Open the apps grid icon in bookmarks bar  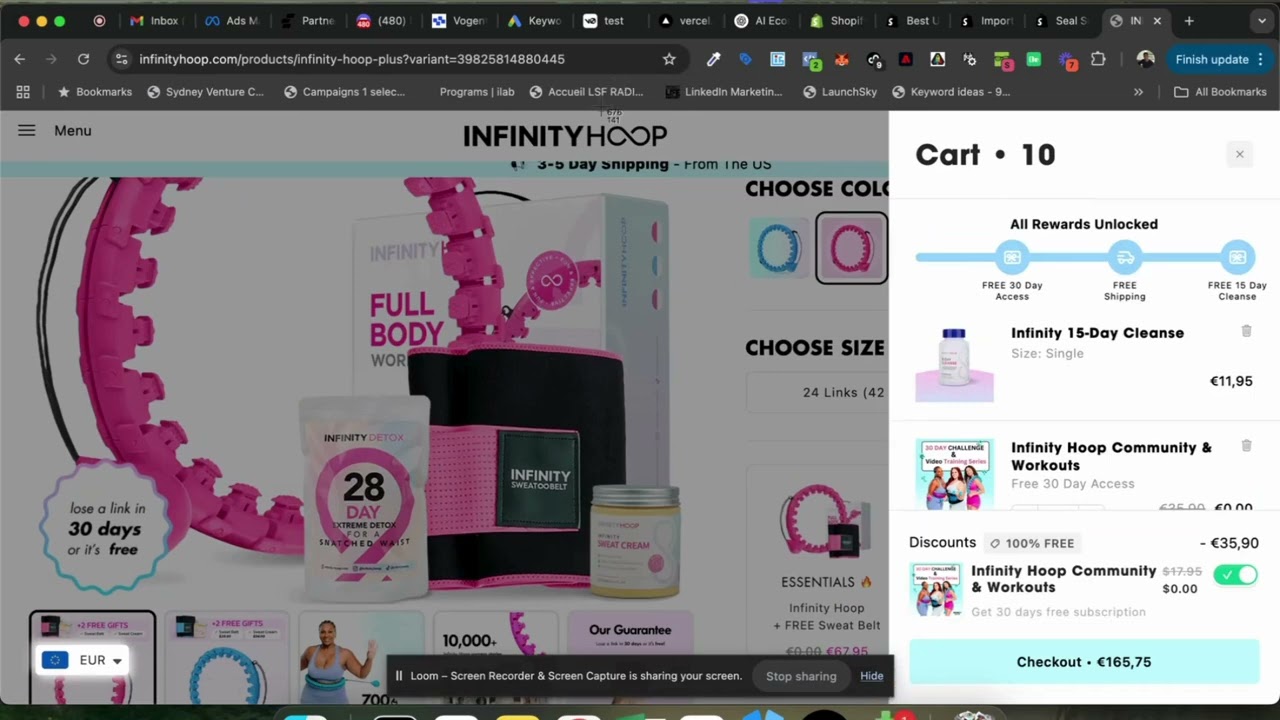click(x=23, y=92)
